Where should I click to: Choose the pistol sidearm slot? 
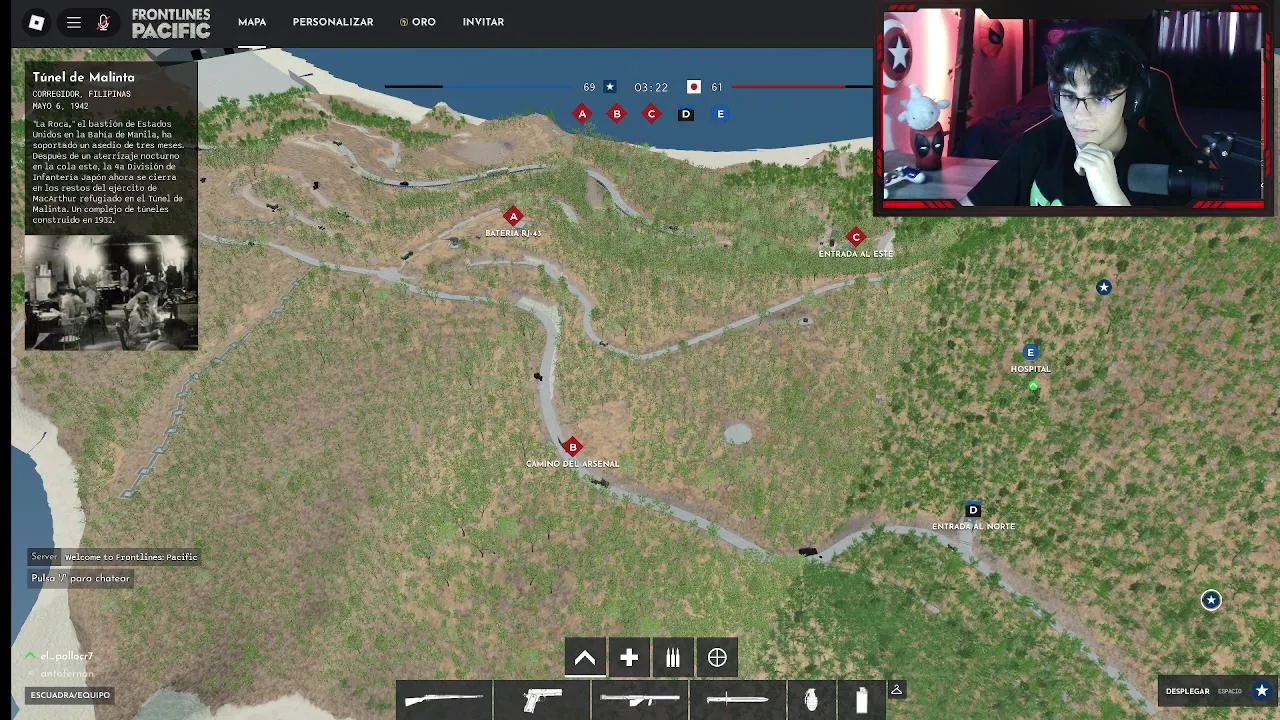(542, 700)
